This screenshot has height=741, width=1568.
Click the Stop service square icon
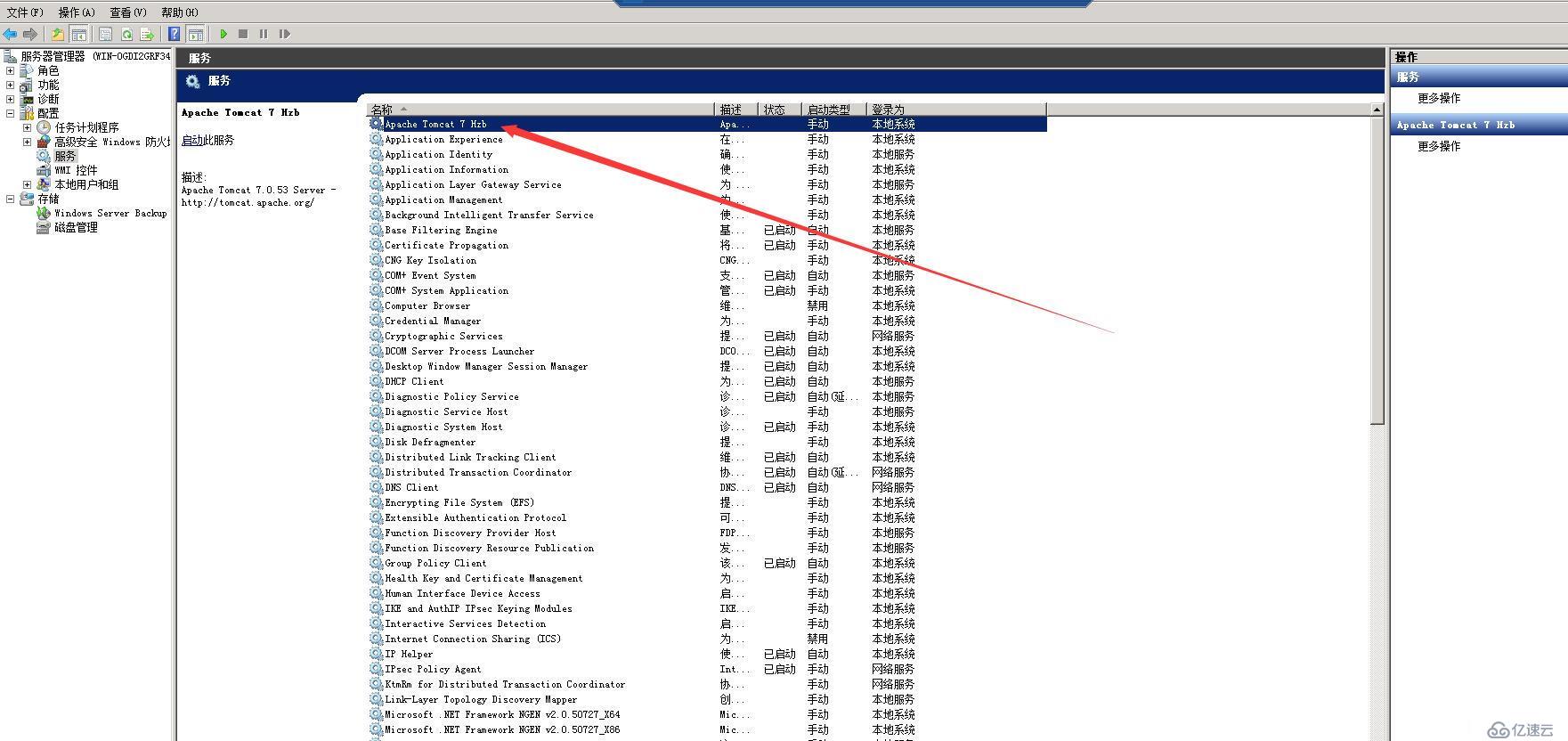pyautogui.click(x=243, y=34)
